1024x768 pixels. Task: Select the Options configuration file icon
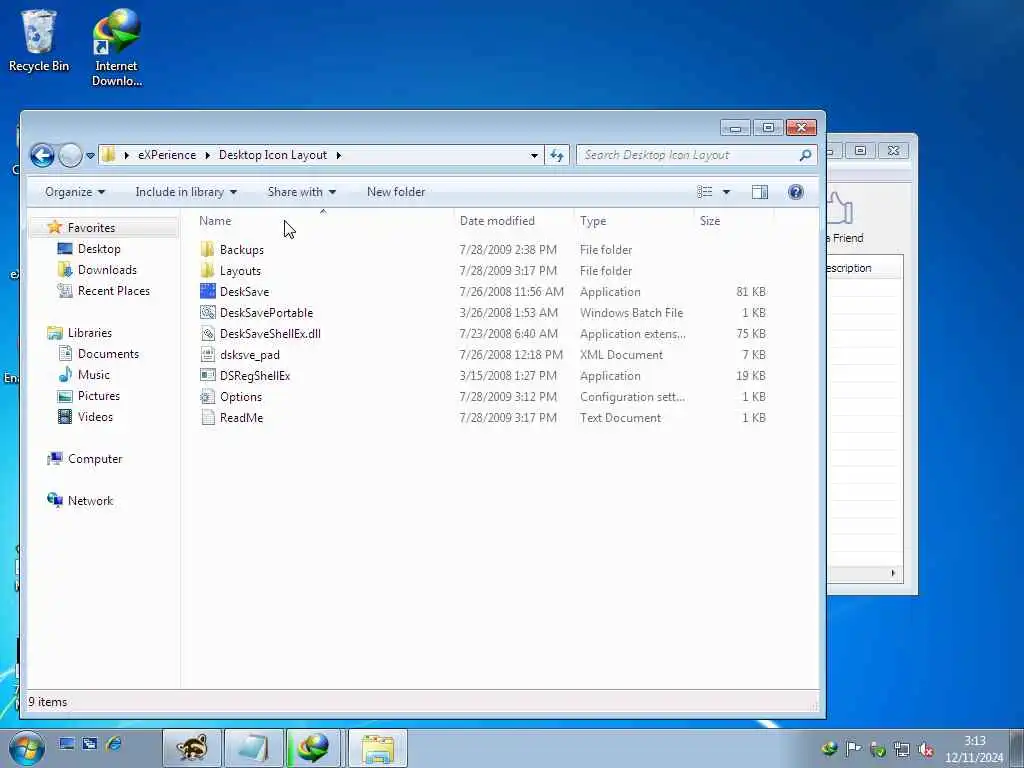pos(208,396)
